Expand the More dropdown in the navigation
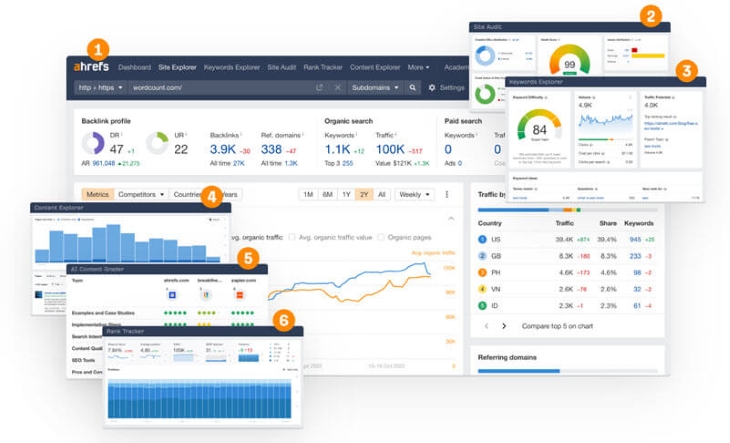730x443 pixels. pos(418,67)
